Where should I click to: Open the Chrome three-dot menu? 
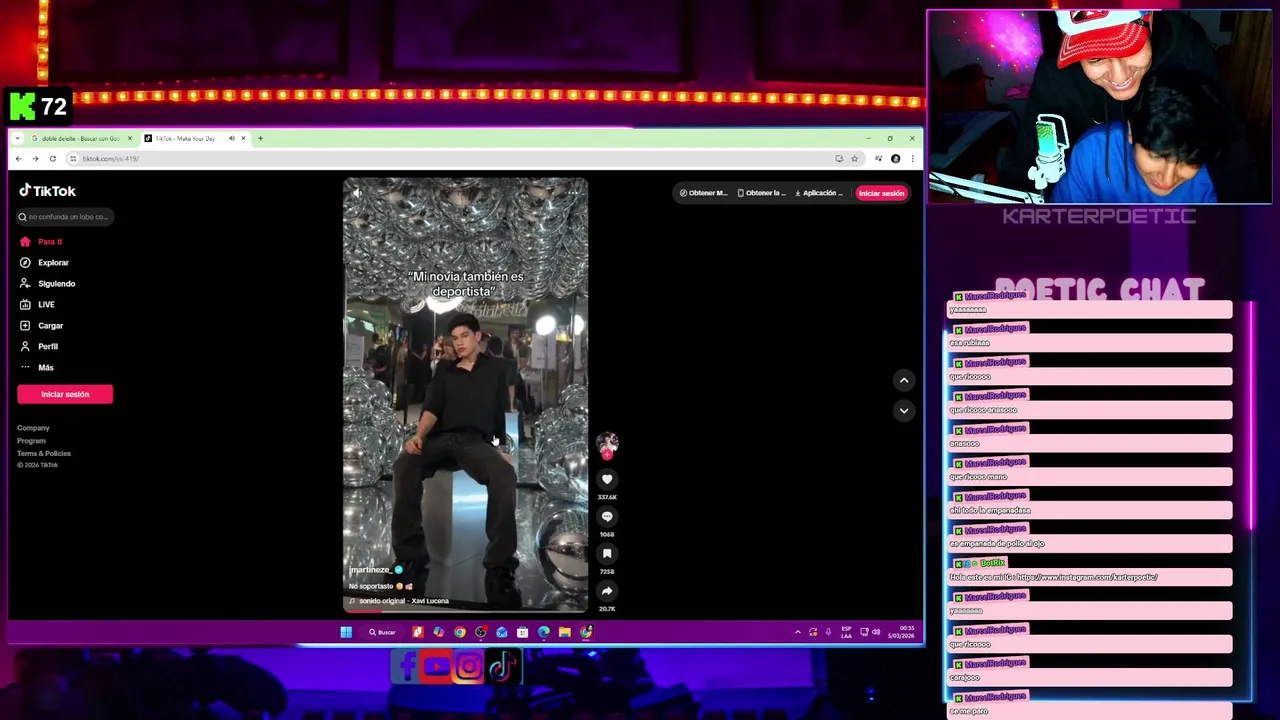click(912, 158)
